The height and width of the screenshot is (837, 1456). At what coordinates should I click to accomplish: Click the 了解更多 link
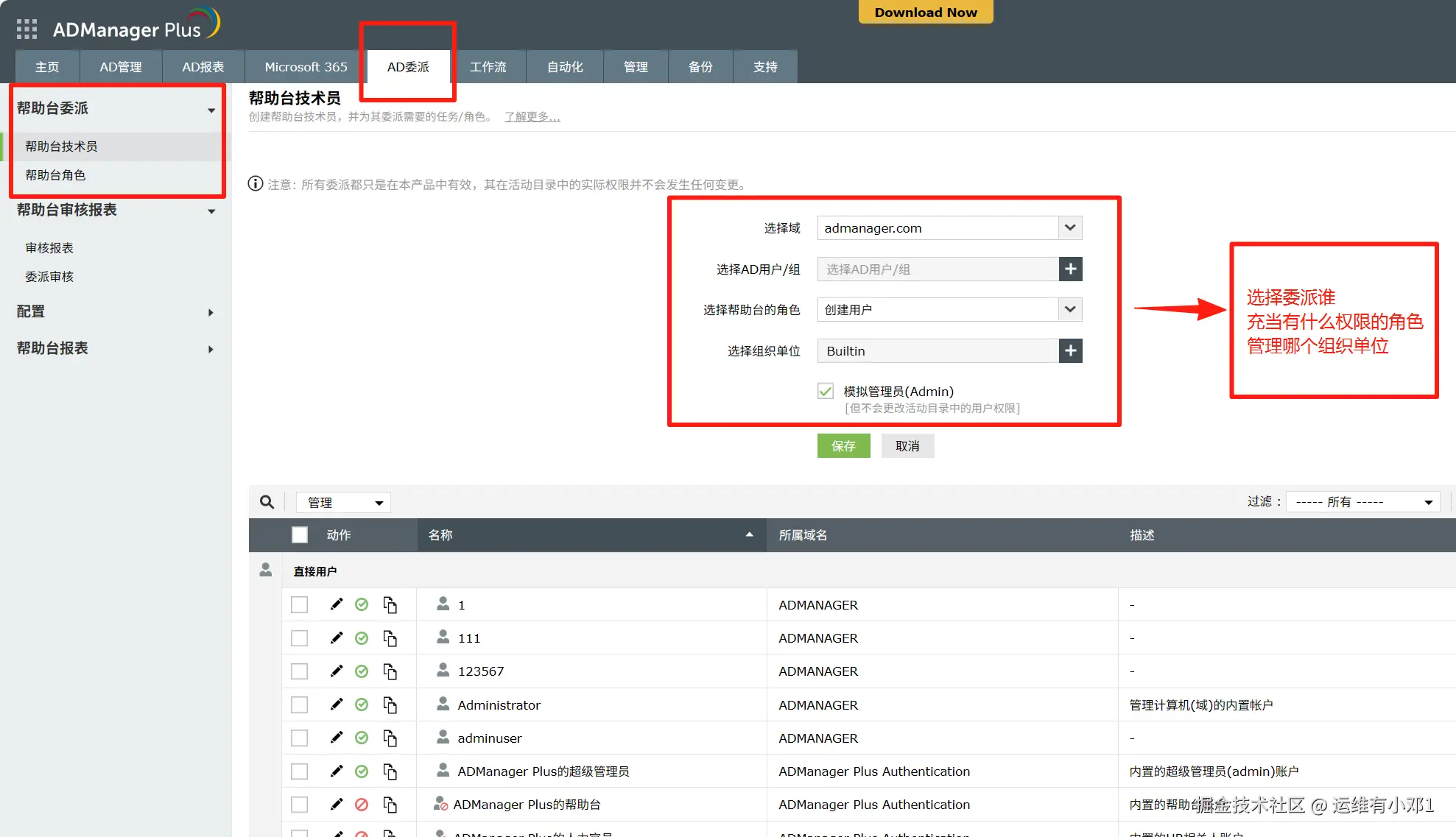(x=532, y=117)
